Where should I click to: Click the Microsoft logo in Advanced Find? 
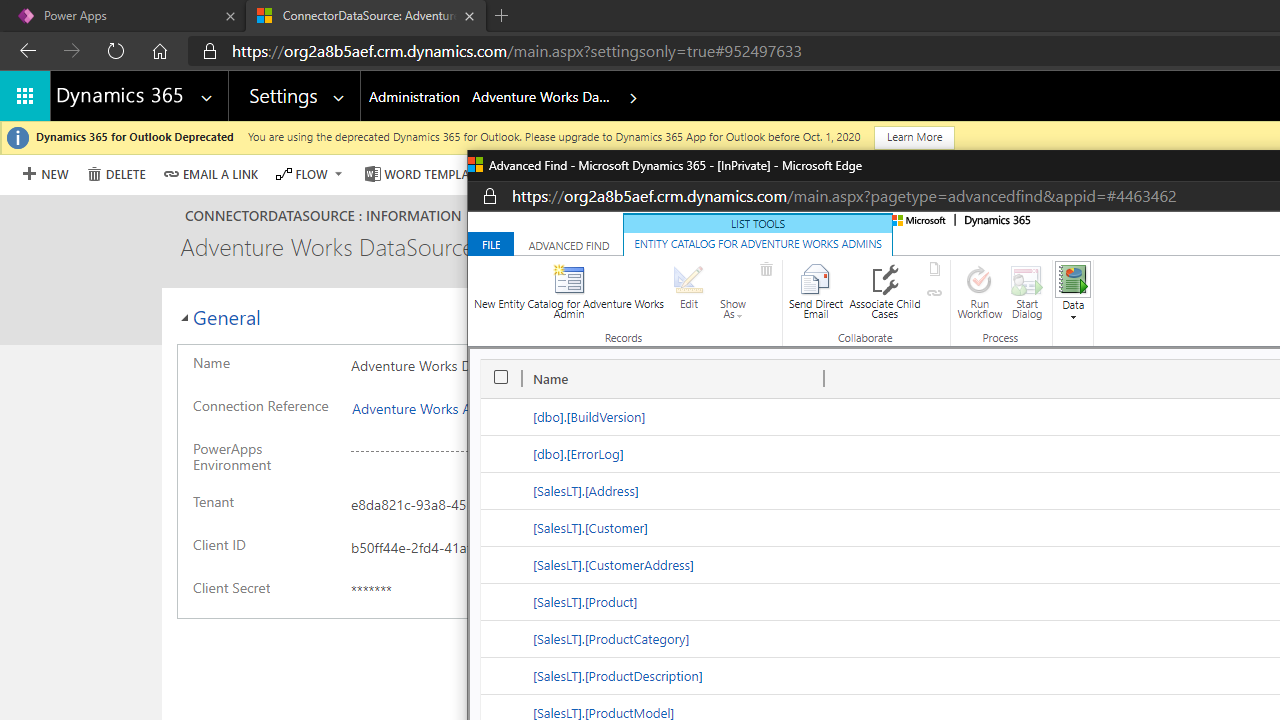pyautogui.click(x=920, y=220)
